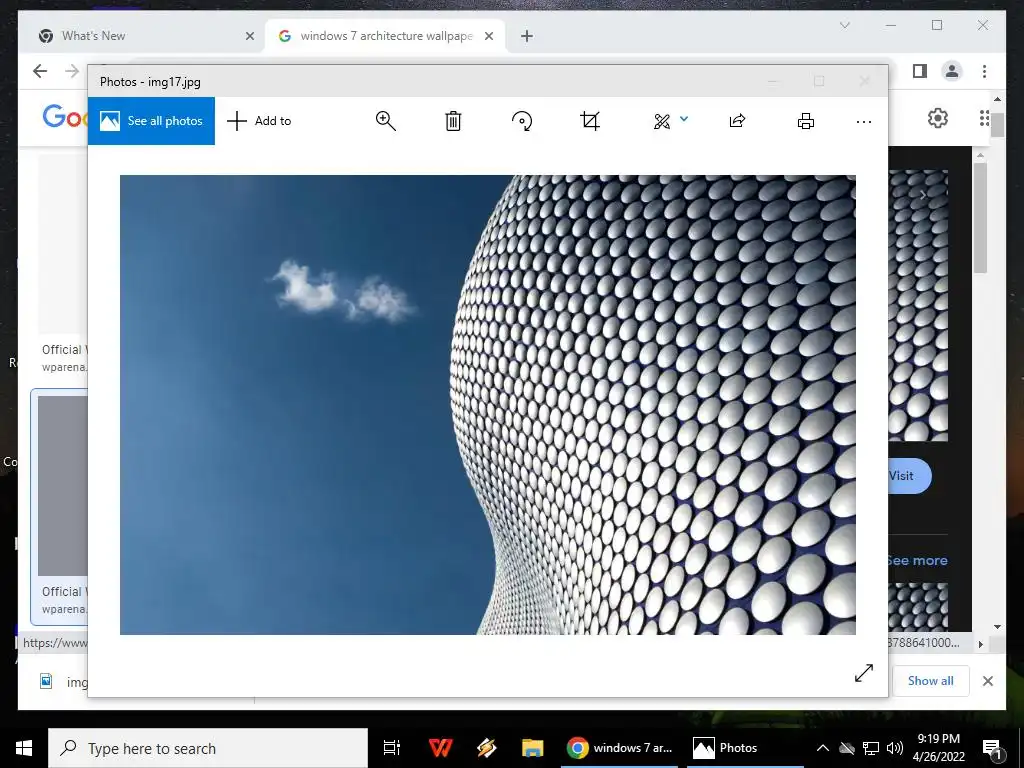Viewport: 1024px width, 768px height.
Task: Open Chrome tab search chevron
Action: coord(844,25)
